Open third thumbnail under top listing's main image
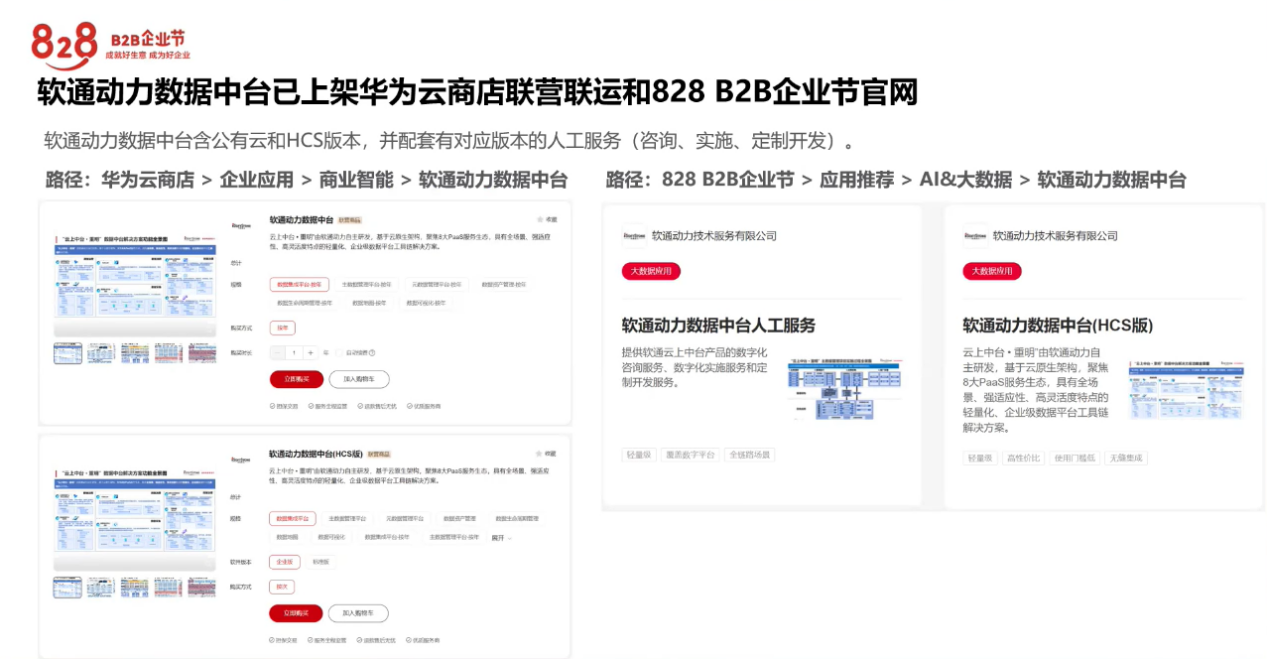Screen dimensions: 1267x659 click(x=134, y=352)
